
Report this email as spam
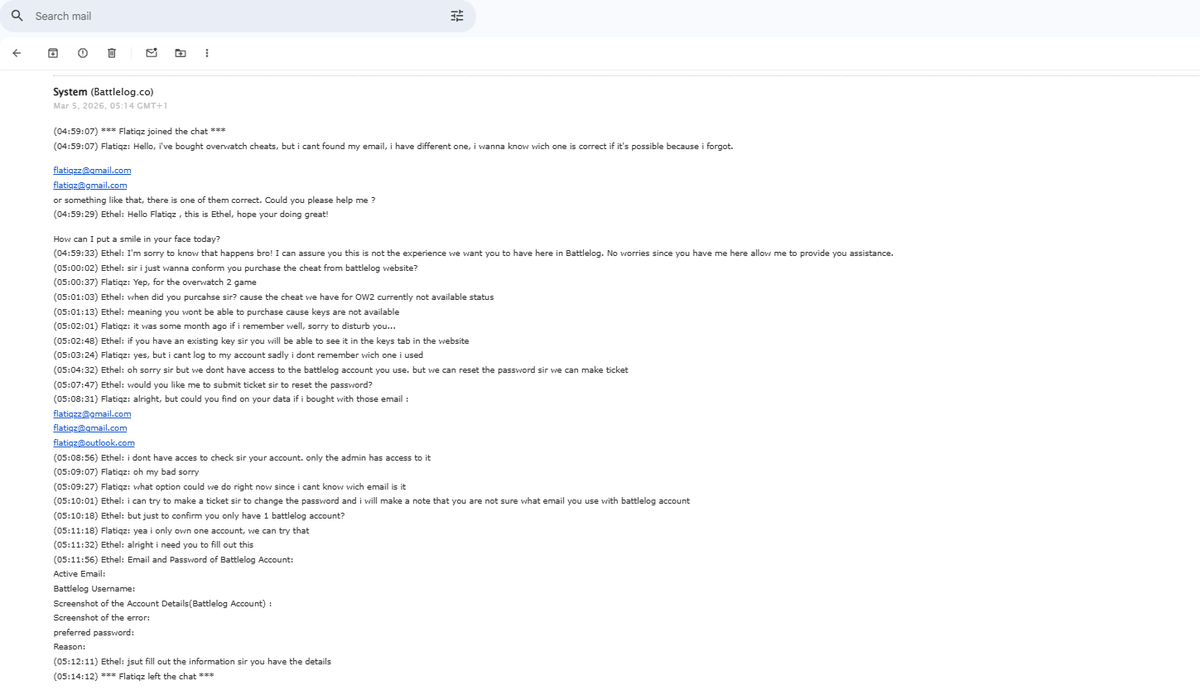82,53
